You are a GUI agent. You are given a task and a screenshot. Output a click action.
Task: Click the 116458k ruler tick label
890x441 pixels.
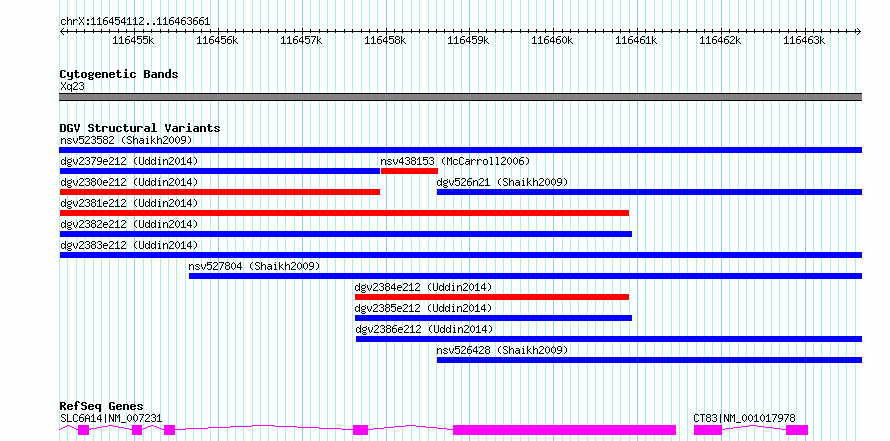tap(385, 40)
